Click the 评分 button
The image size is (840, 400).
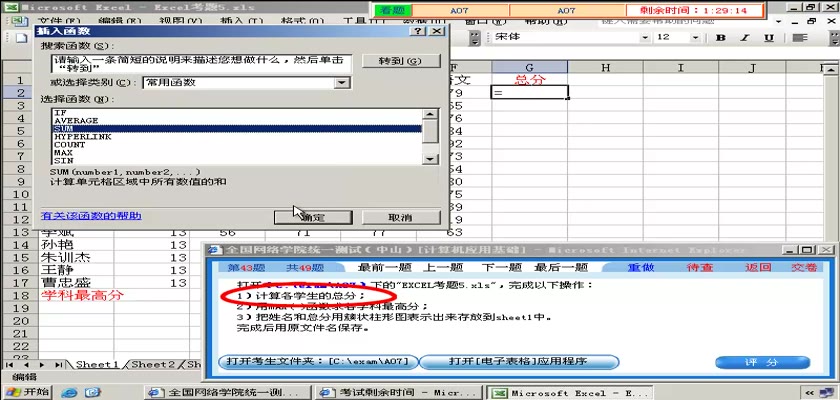[762, 363]
